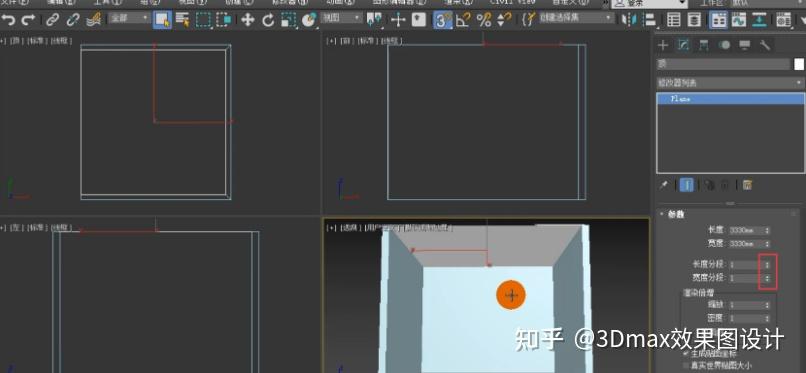
Task: Open the Hierarchy panel tab
Action: 703,45
